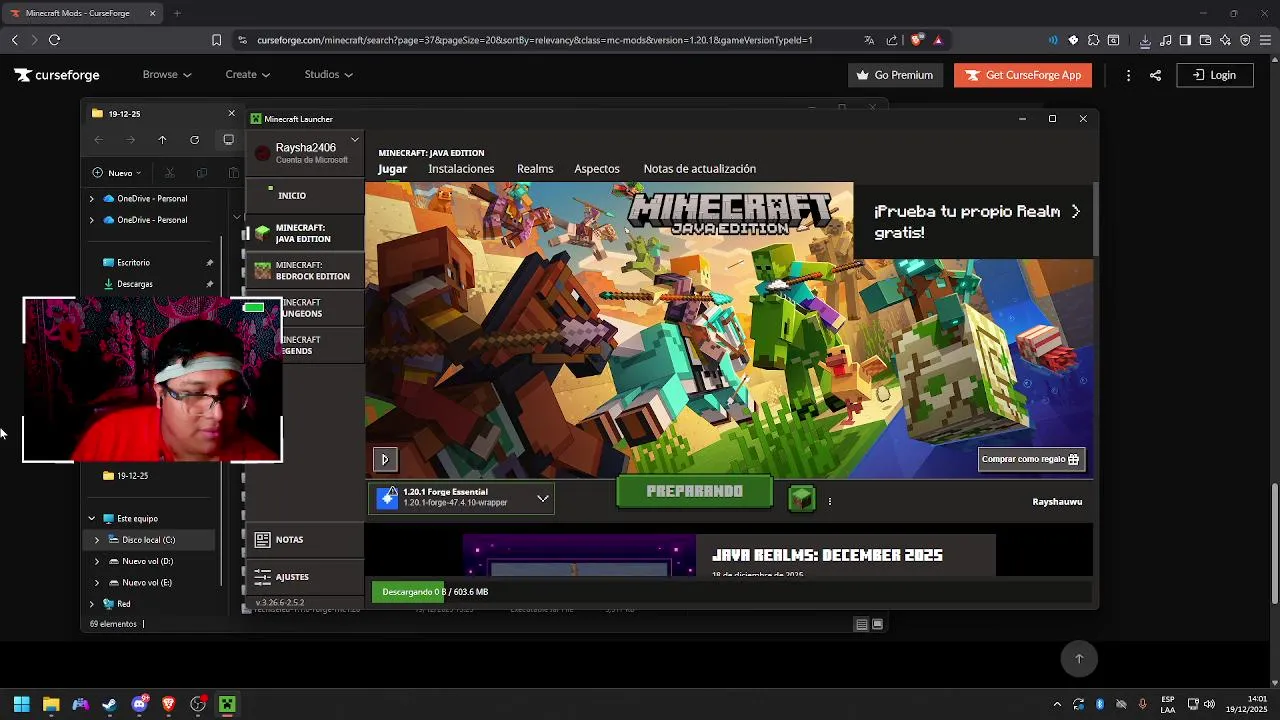1280x720 pixels.
Task: Click the PREPARANDO play button
Action: click(x=694, y=492)
